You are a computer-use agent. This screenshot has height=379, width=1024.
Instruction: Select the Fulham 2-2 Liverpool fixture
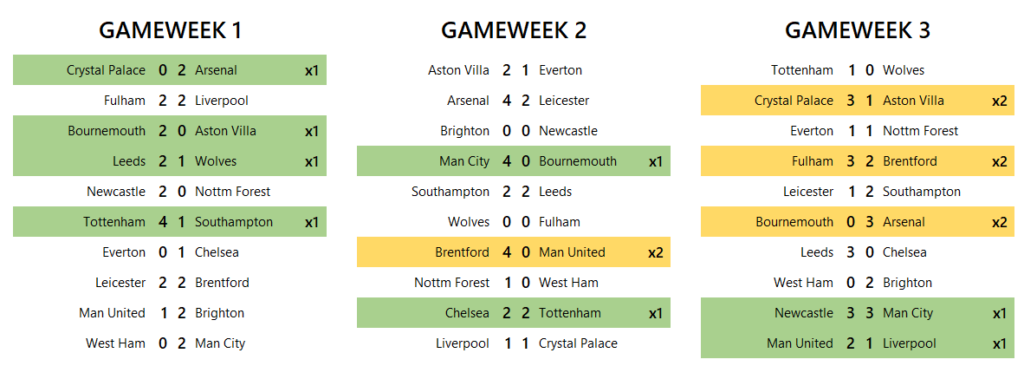point(170,101)
